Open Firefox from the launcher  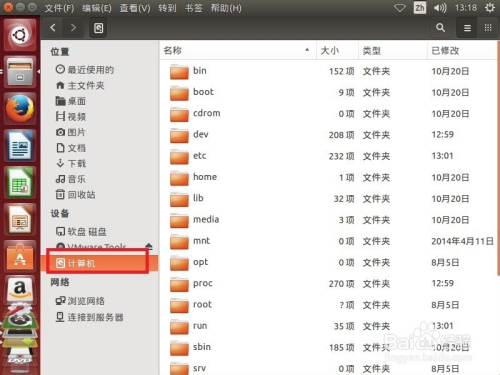pyautogui.click(x=20, y=109)
